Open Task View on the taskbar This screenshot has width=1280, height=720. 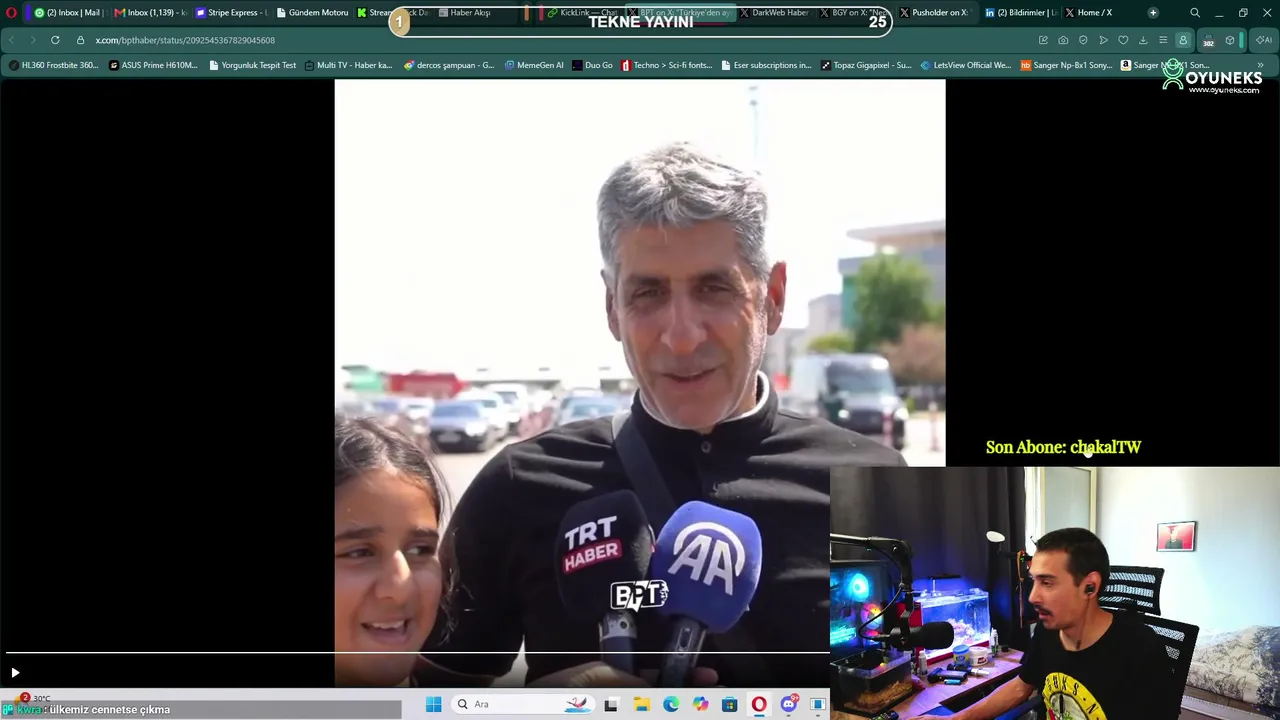[x=611, y=705]
